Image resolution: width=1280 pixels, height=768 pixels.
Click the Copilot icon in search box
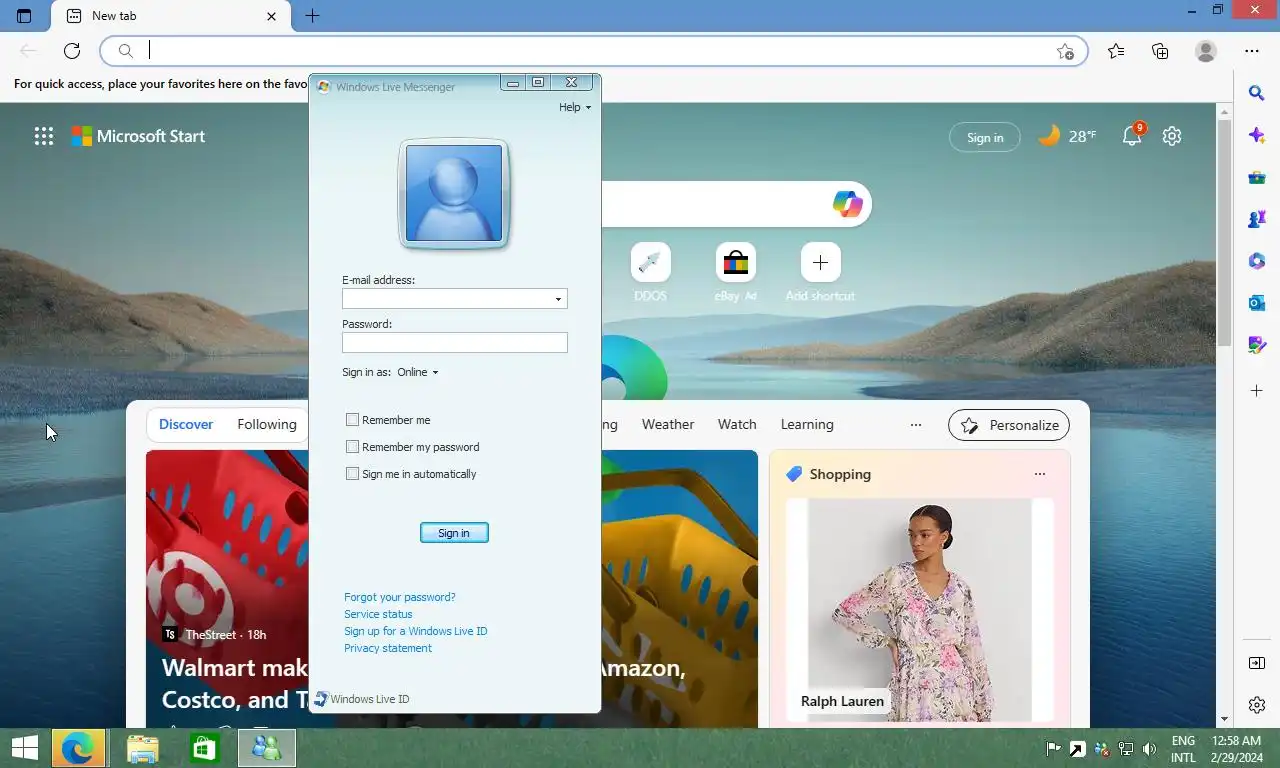click(847, 204)
